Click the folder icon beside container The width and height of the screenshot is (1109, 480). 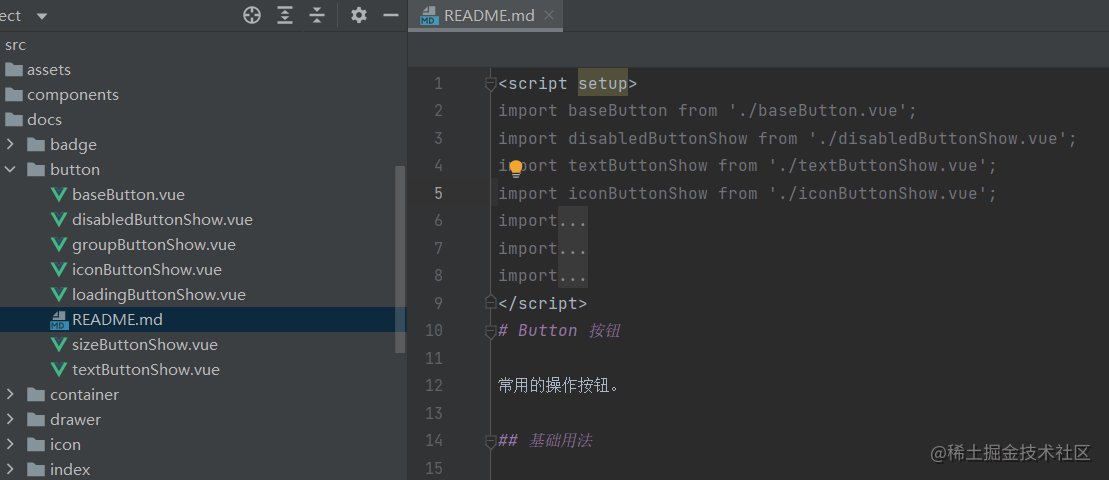point(36,394)
